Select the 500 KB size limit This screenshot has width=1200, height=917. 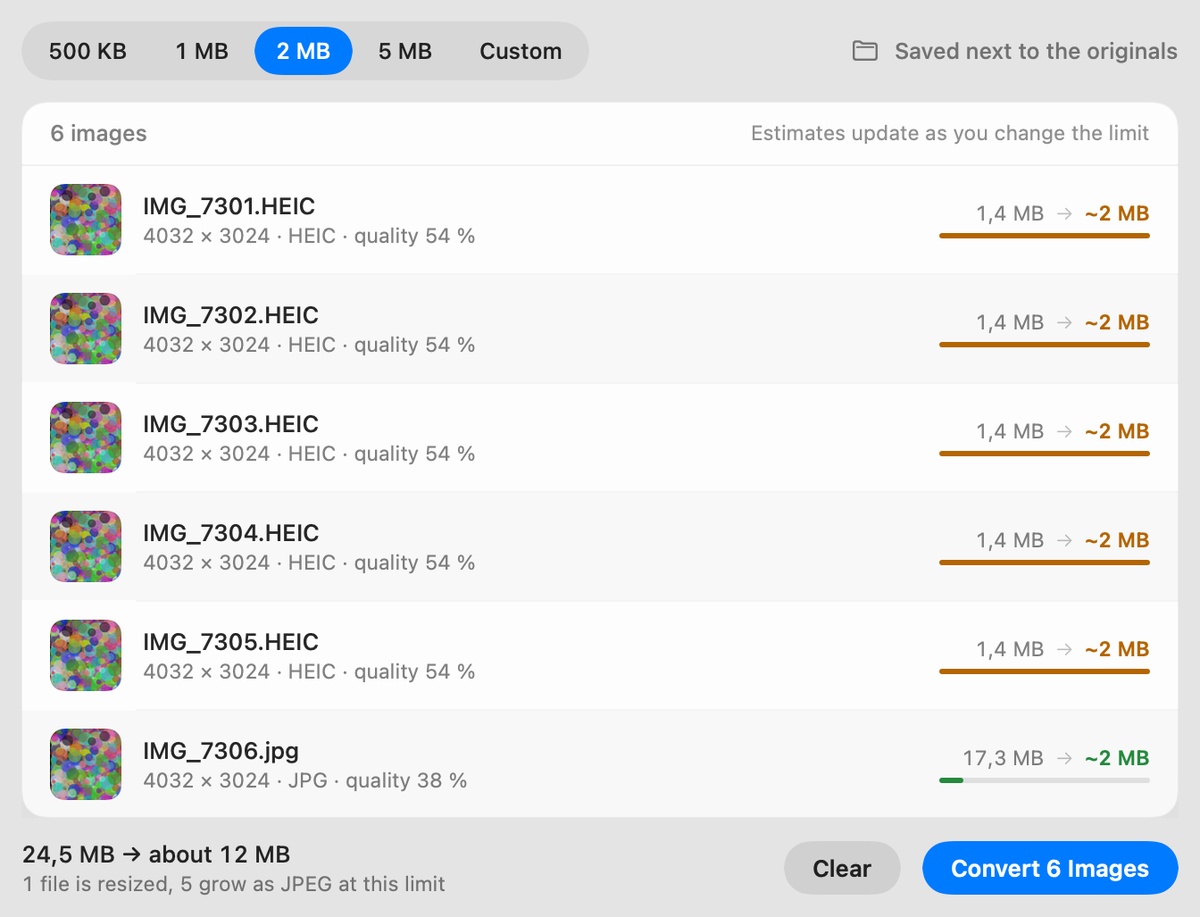(x=88, y=51)
